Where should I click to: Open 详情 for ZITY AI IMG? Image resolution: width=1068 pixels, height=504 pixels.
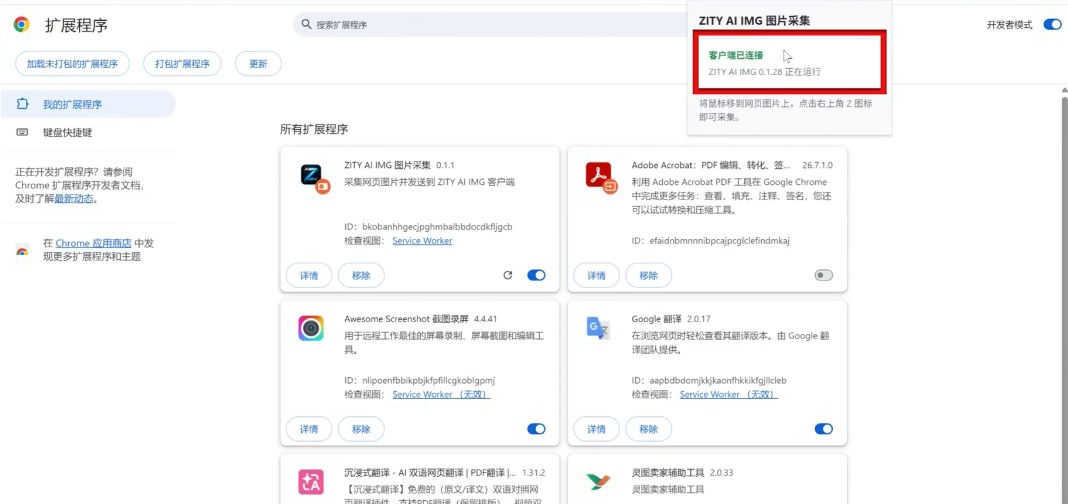point(309,276)
